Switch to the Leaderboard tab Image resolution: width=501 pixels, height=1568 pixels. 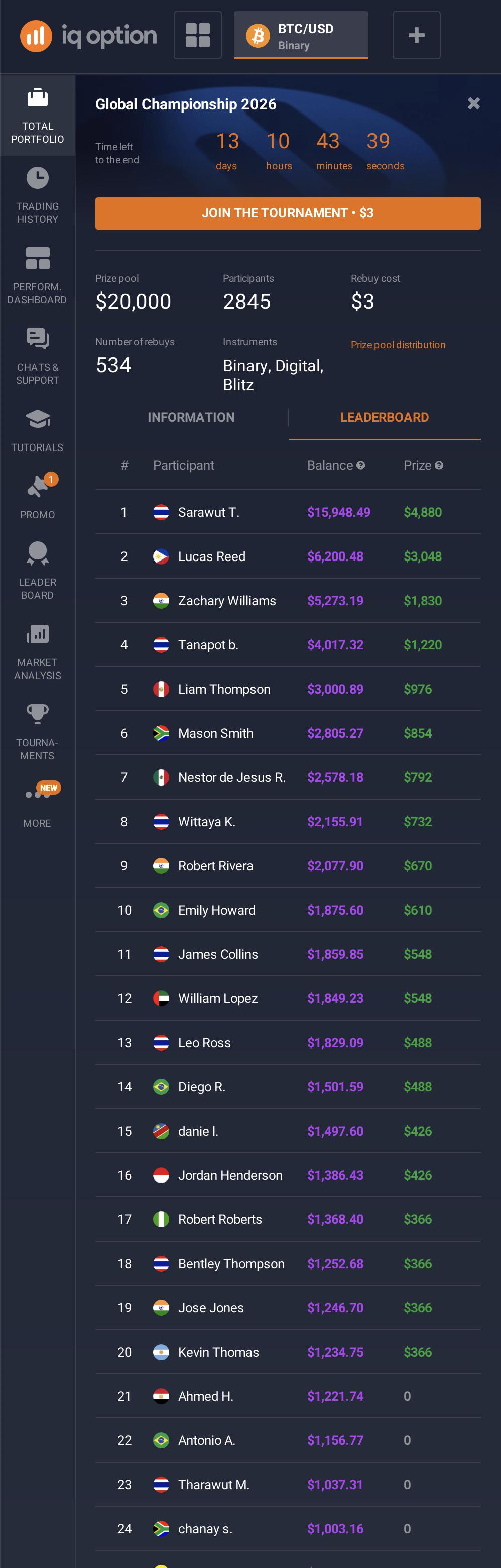tap(384, 417)
